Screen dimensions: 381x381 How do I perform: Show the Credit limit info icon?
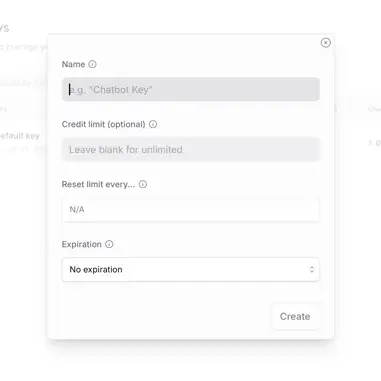[x=153, y=124]
